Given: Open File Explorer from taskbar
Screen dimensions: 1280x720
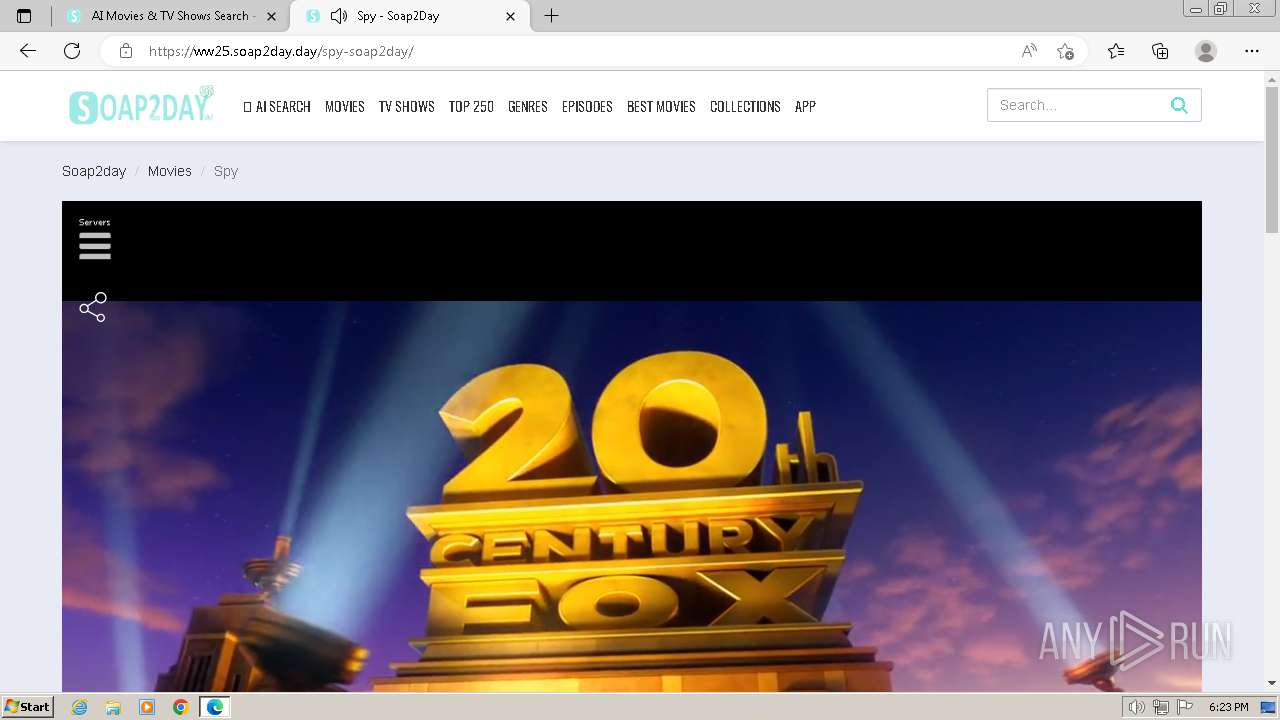Looking at the screenshot, I should click(113, 707).
